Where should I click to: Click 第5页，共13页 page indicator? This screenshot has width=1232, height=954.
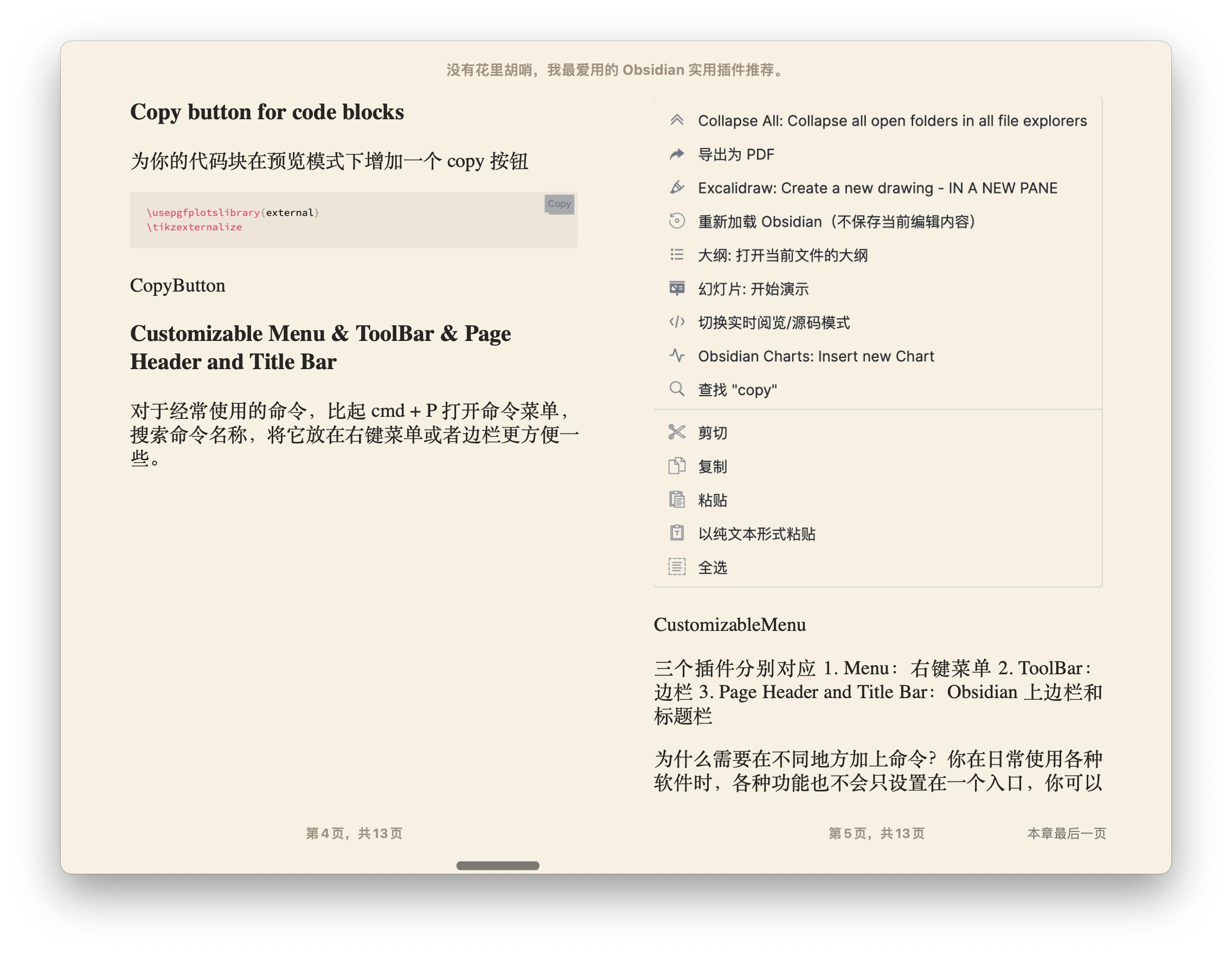click(x=877, y=833)
